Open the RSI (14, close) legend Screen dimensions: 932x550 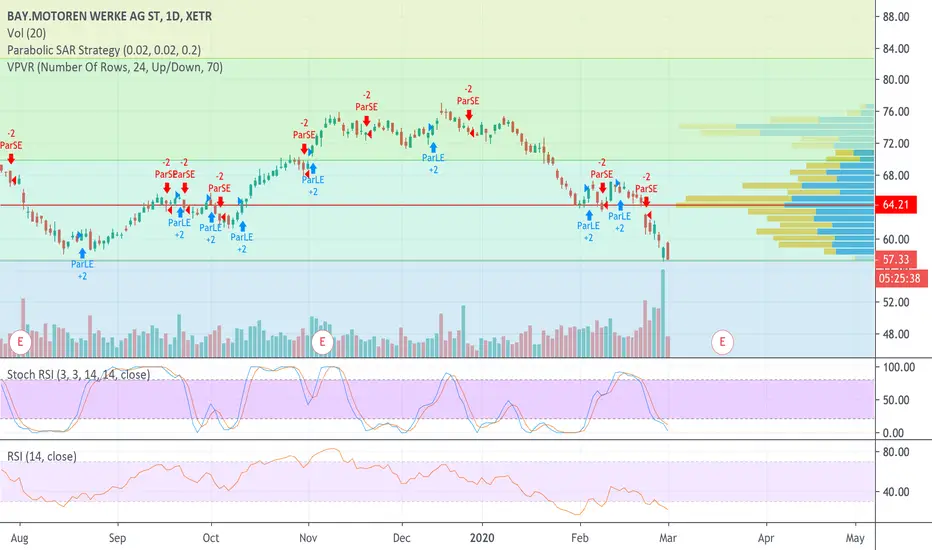[42, 457]
